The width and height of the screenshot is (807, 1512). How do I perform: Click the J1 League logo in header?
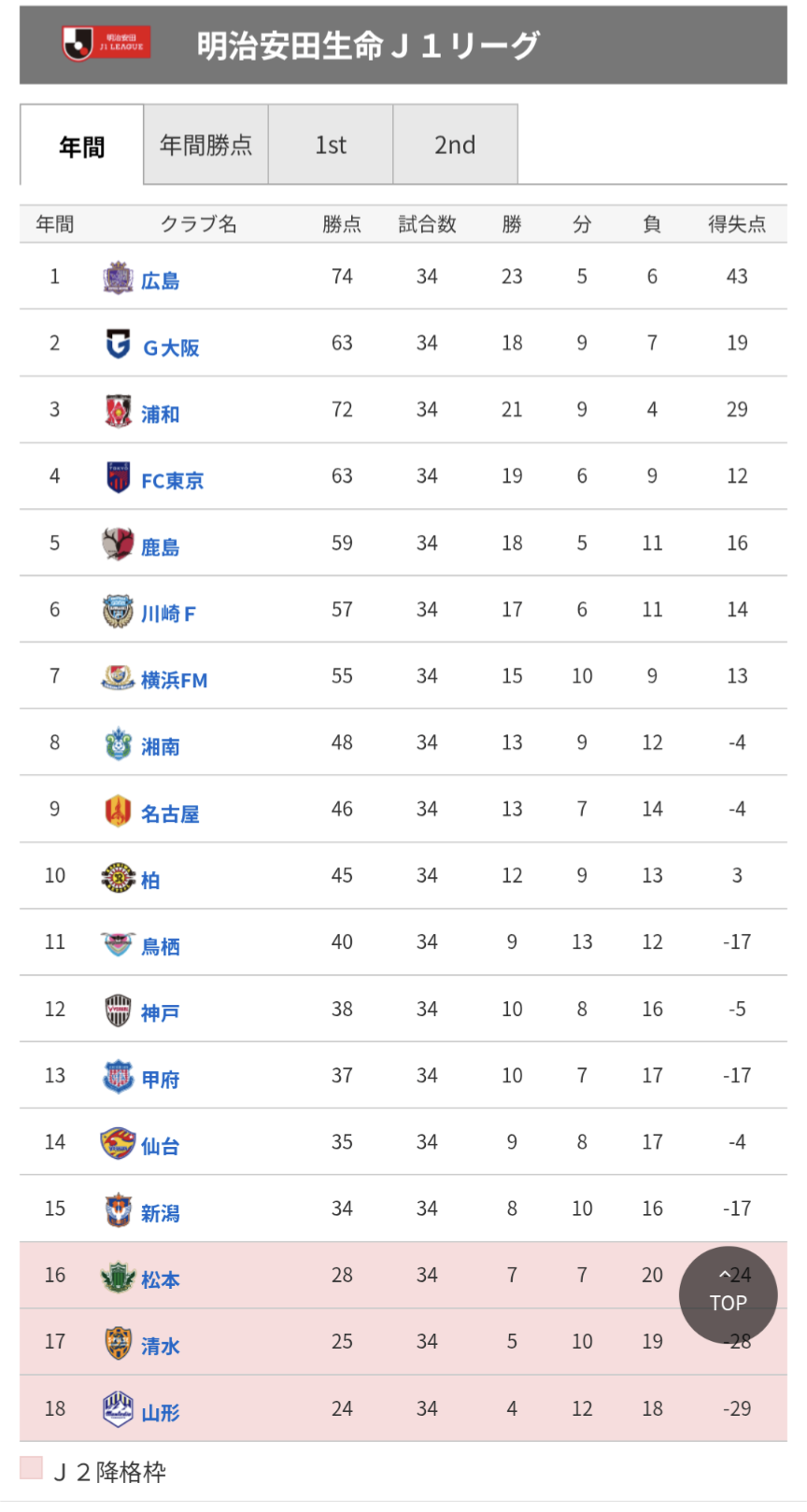point(106,43)
